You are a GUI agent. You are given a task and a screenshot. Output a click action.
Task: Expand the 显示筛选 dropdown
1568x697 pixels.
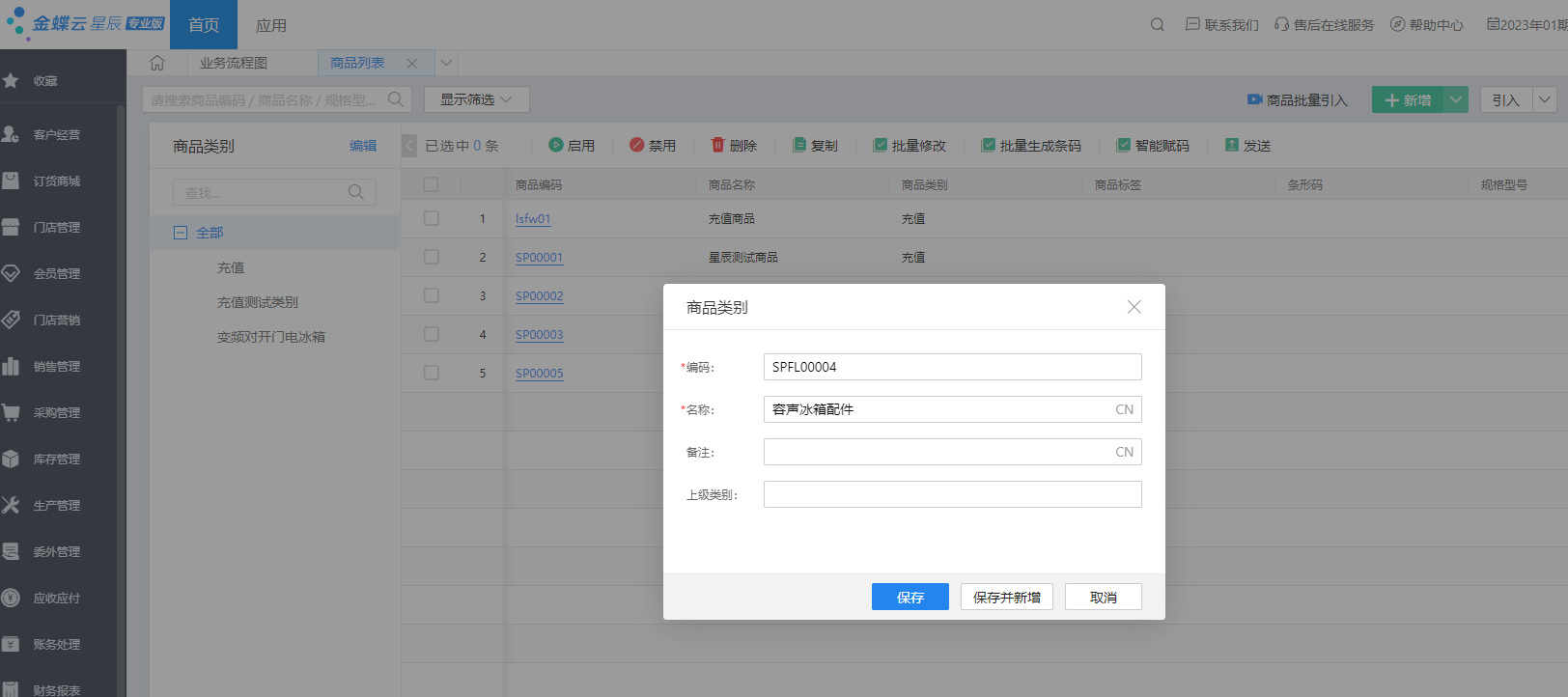(x=476, y=99)
